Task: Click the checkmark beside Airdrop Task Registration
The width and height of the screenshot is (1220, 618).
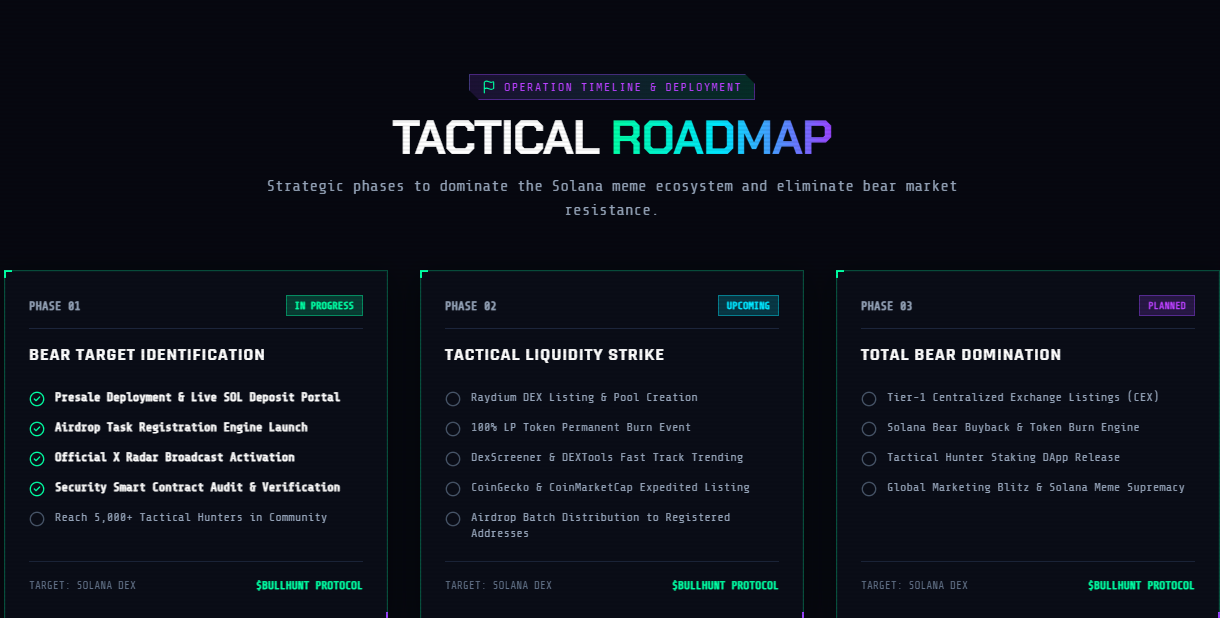Action: coord(37,429)
